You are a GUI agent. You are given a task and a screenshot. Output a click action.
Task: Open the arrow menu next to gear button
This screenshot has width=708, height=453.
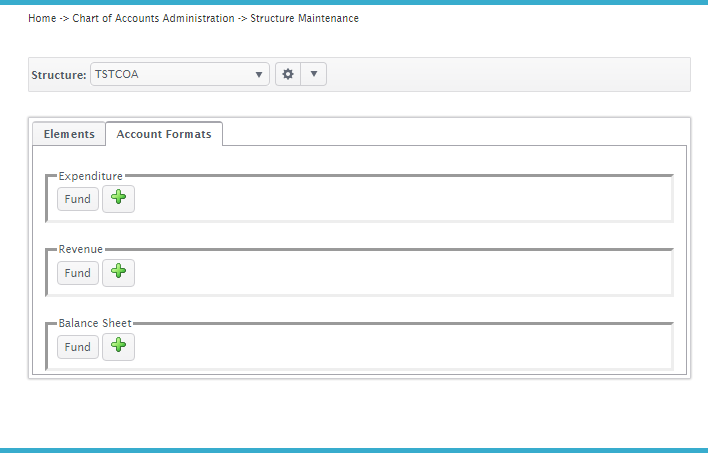(314, 74)
